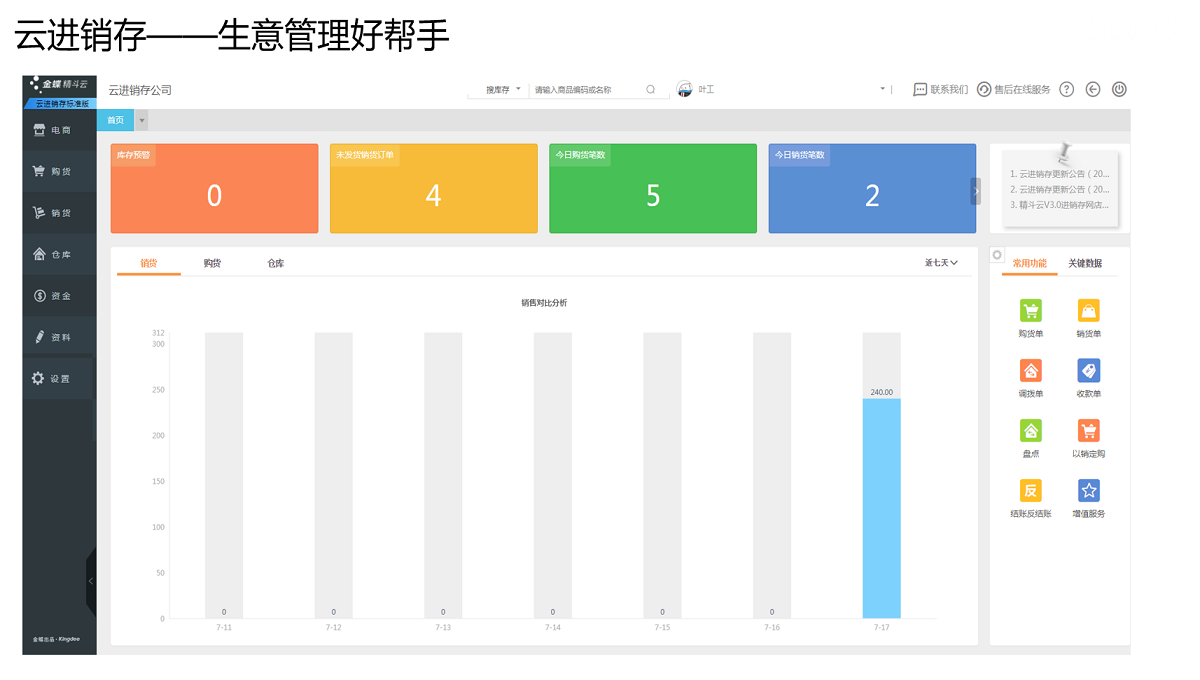
Task: Click the power logout icon
Action: coord(1119,89)
